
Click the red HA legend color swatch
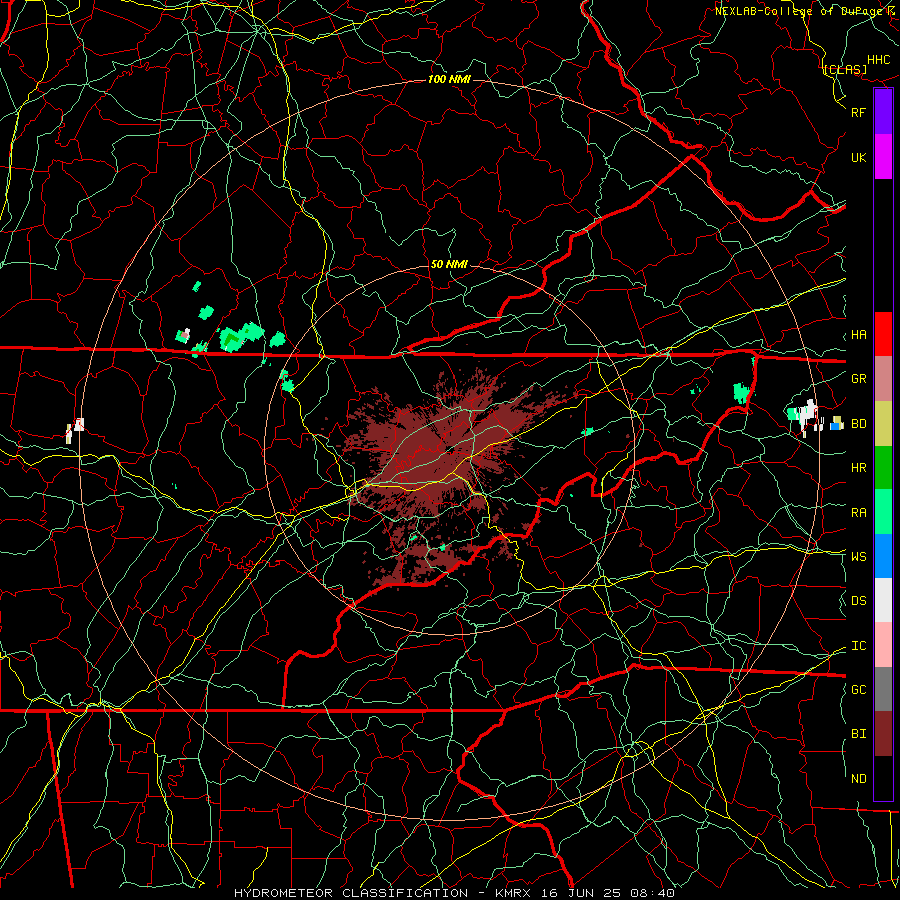click(x=883, y=334)
